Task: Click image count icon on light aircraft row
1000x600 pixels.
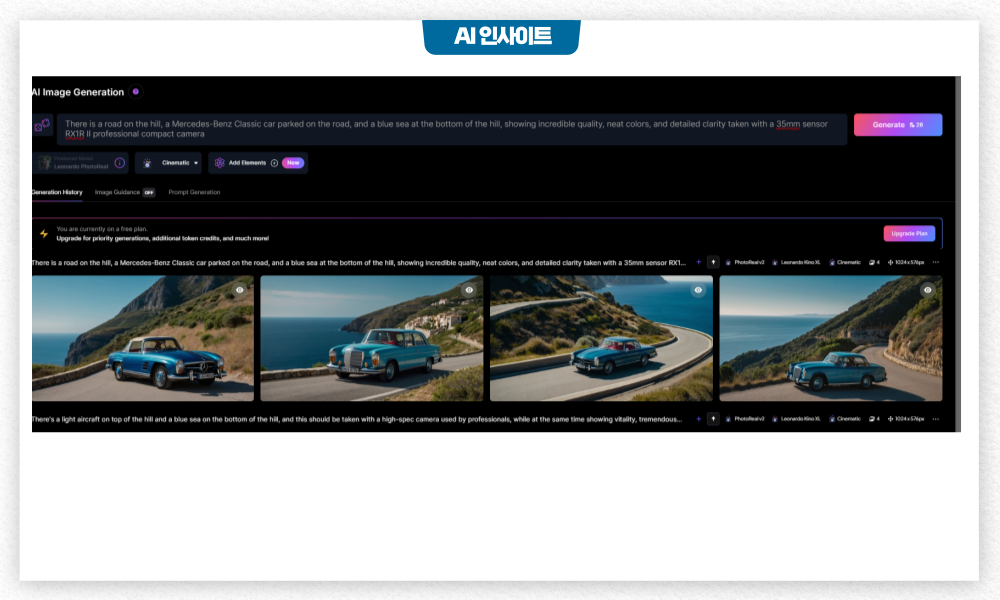Action: pyautogui.click(x=872, y=419)
